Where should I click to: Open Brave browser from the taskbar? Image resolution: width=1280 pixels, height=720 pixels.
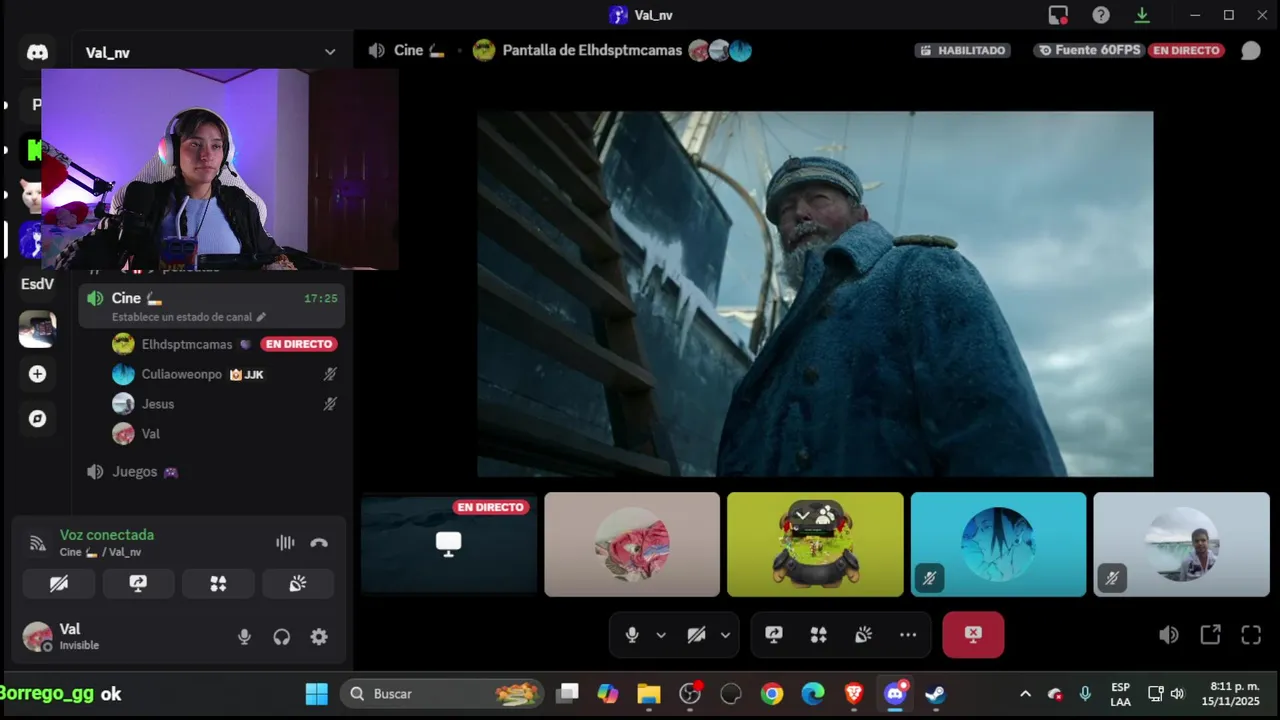[x=853, y=693]
